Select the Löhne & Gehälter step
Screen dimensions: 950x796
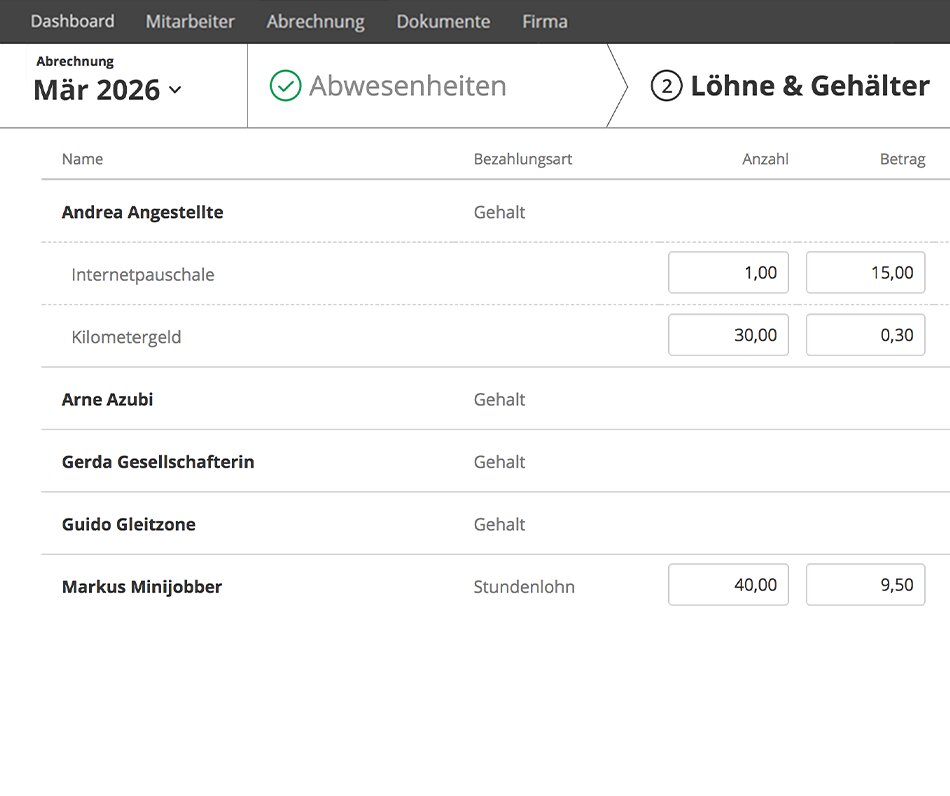(x=809, y=87)
